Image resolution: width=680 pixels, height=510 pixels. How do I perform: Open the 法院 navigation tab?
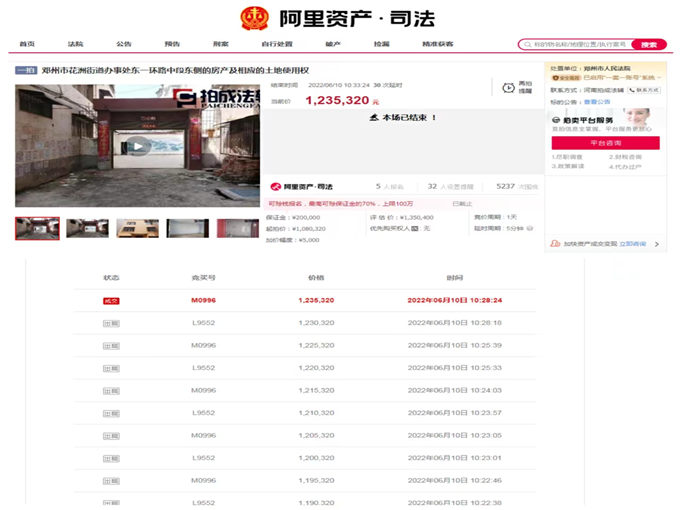pos(75,44)
